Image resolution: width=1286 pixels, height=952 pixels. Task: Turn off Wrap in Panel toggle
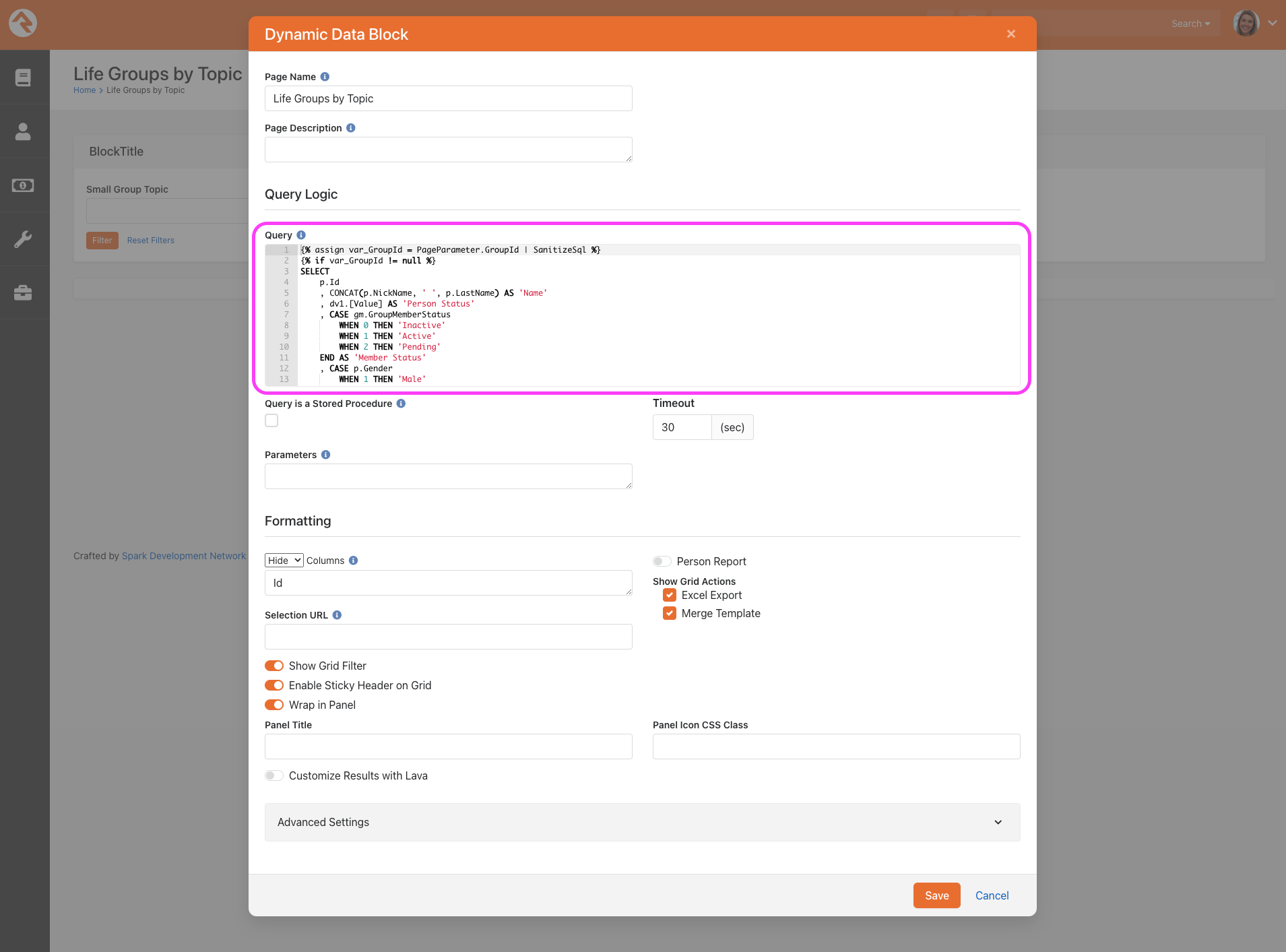(x=274, y=705)
